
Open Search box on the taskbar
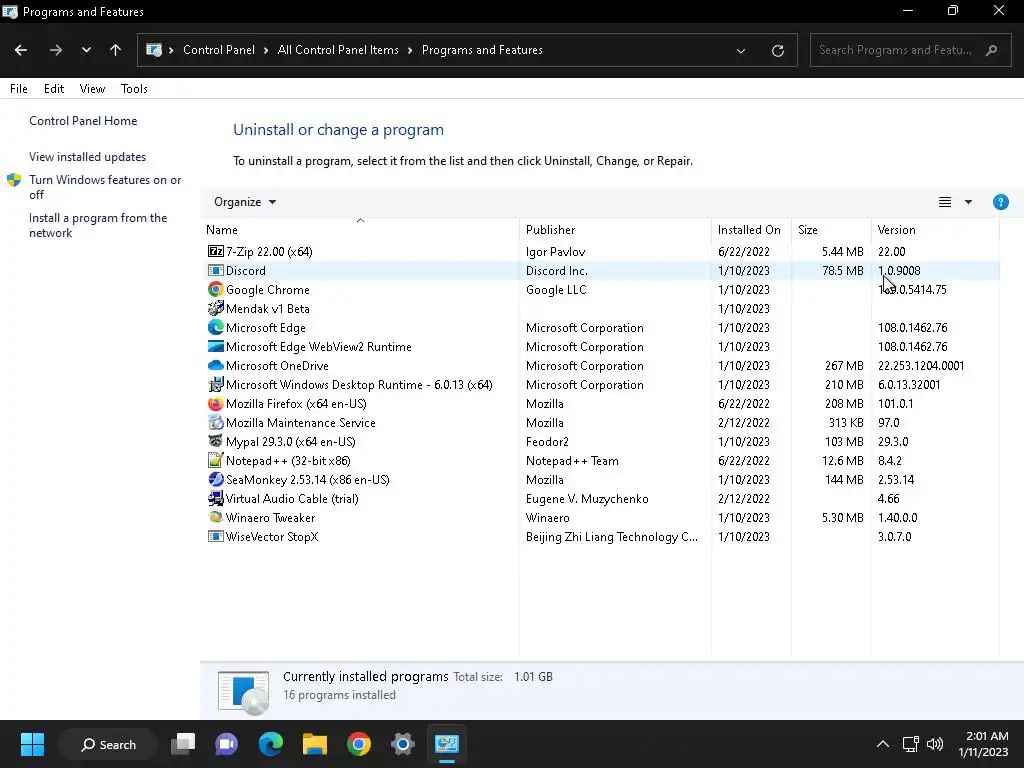pos(108,744)
